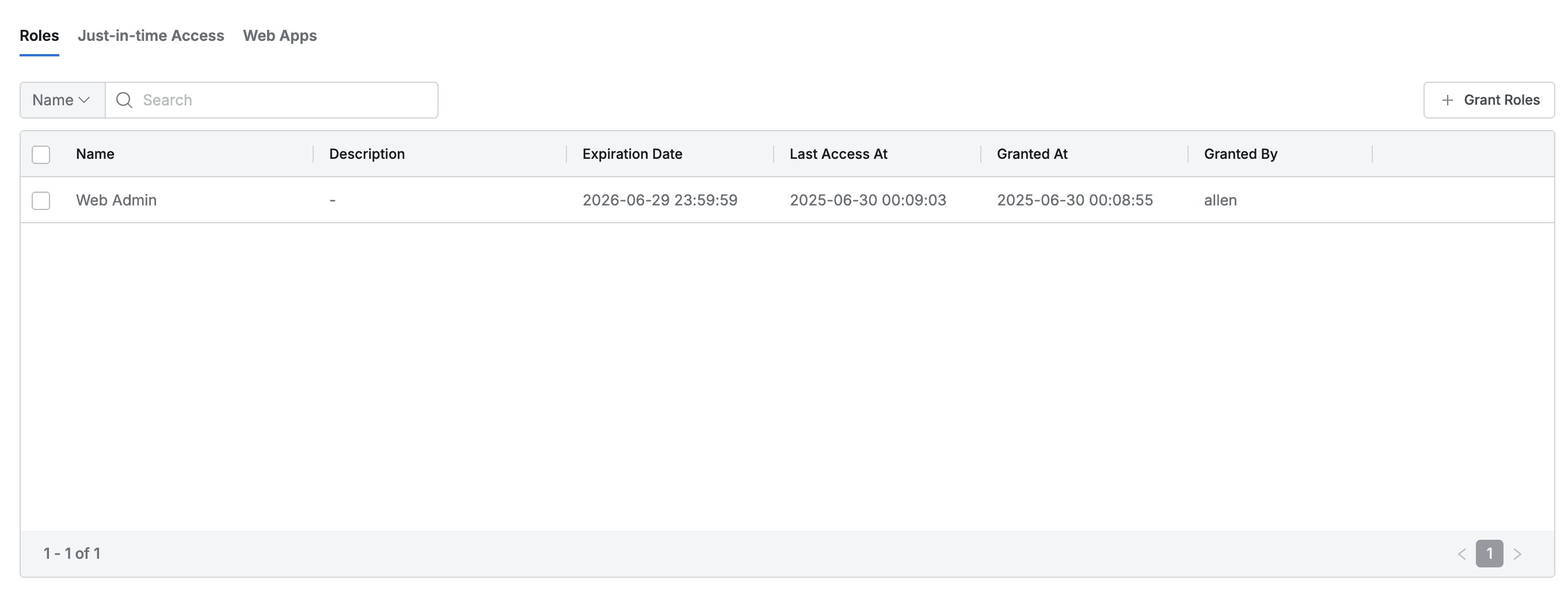Sort by the Name column header
This screenshot has height=595, width=1568.
pos(95,155)
